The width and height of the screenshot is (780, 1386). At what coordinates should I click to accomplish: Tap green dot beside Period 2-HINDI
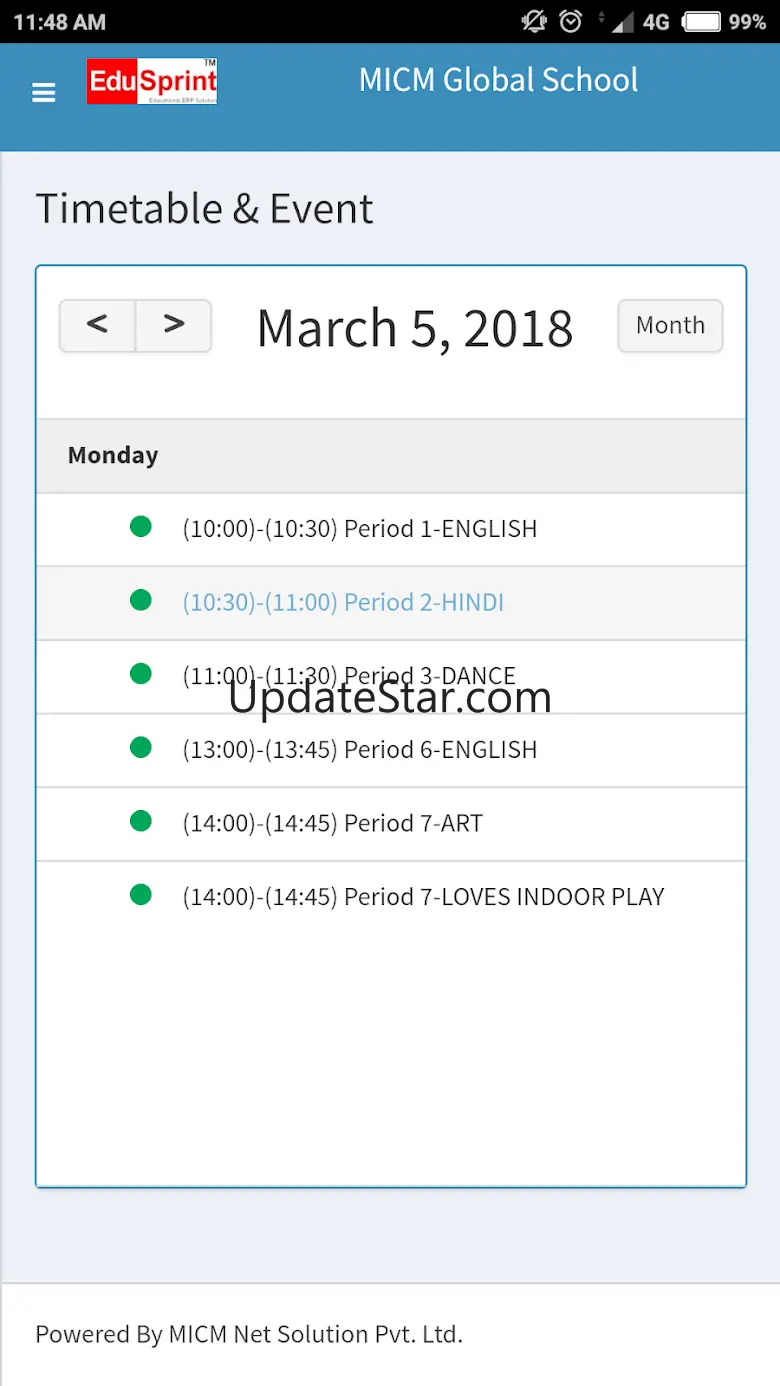pos(141,600)
